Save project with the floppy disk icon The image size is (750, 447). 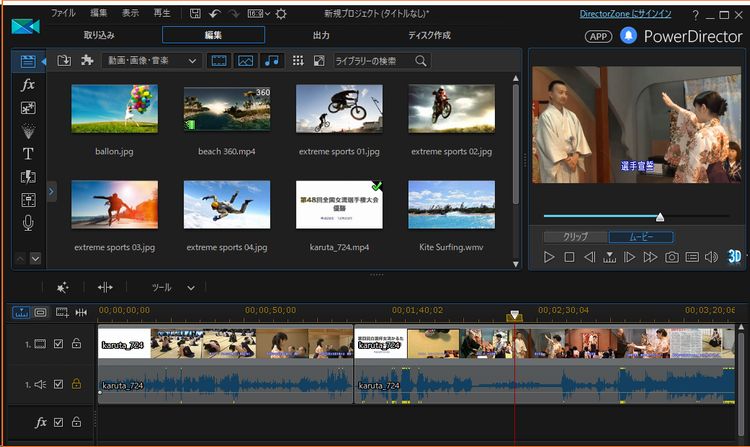195,13
